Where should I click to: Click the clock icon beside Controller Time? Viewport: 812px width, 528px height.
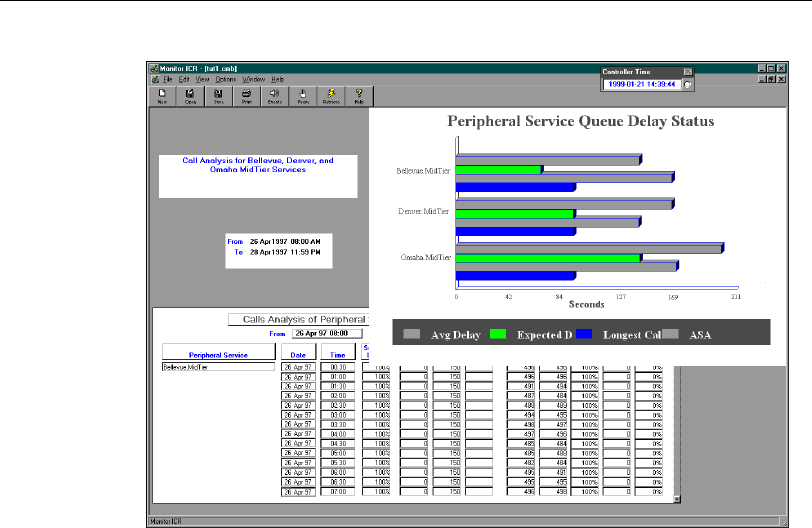coord(687,85)
